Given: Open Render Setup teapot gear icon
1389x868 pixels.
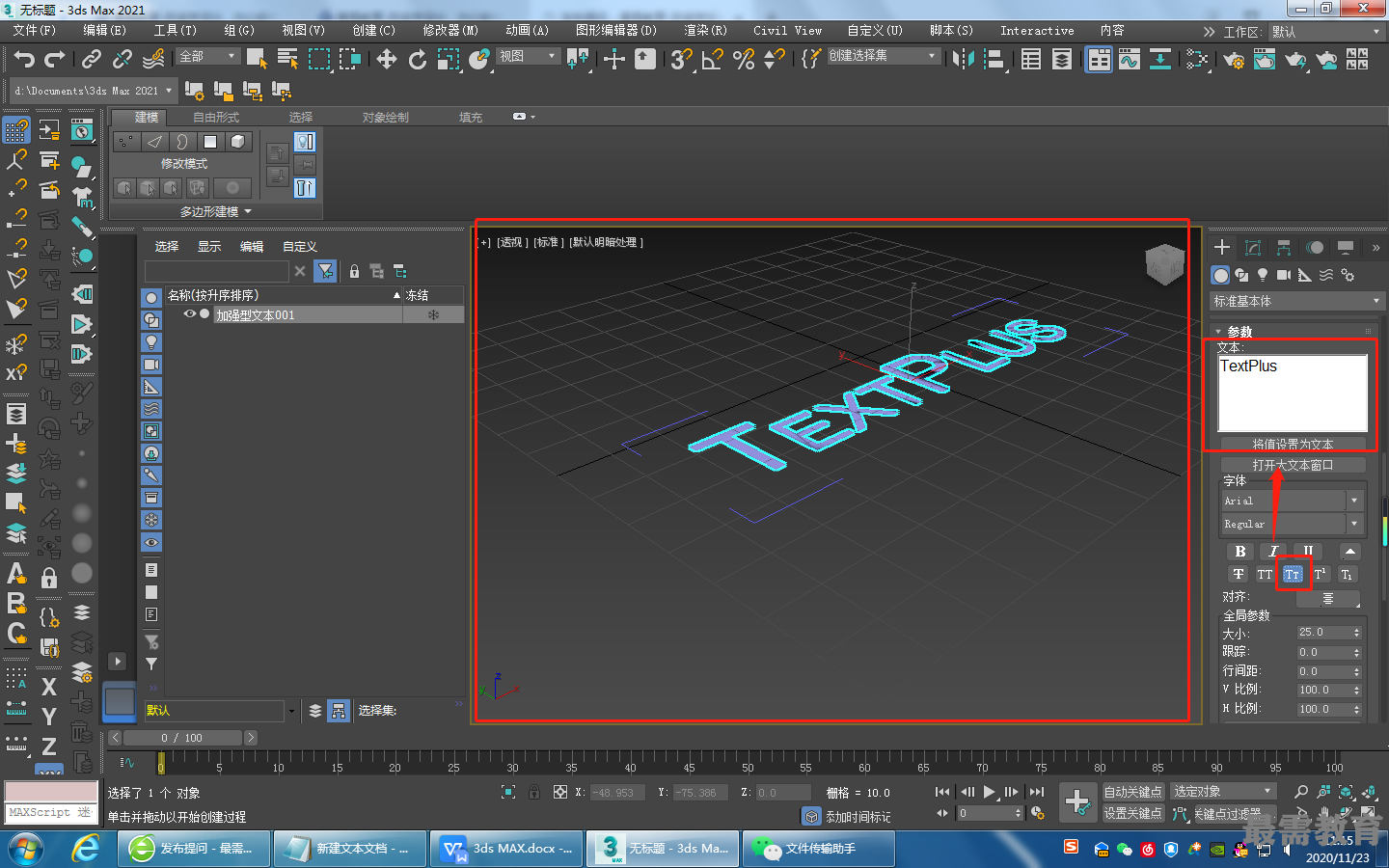Looking at the screenshot, I should [x=1234, y=59].
